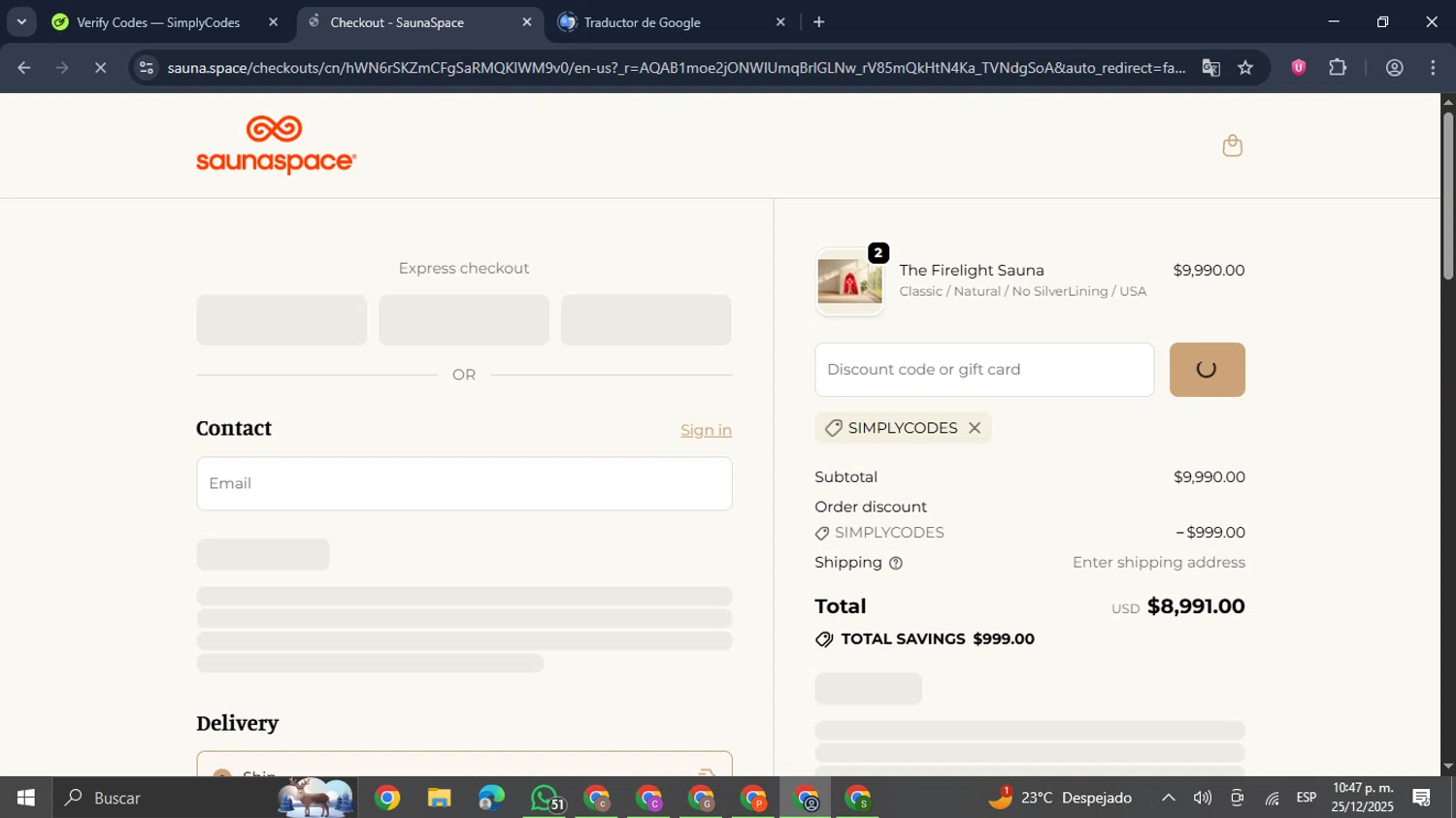Close the Traductor de Google tab

click(780, 22)
